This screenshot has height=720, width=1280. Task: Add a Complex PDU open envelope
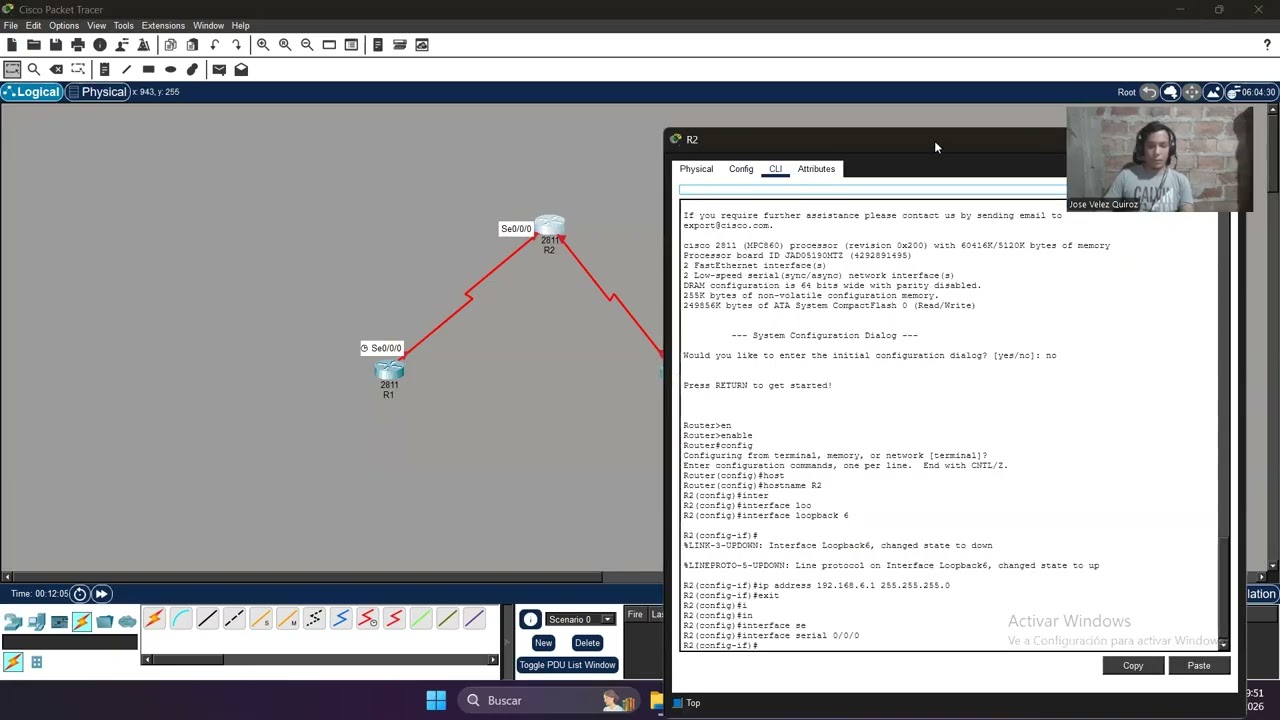[241, 69]
